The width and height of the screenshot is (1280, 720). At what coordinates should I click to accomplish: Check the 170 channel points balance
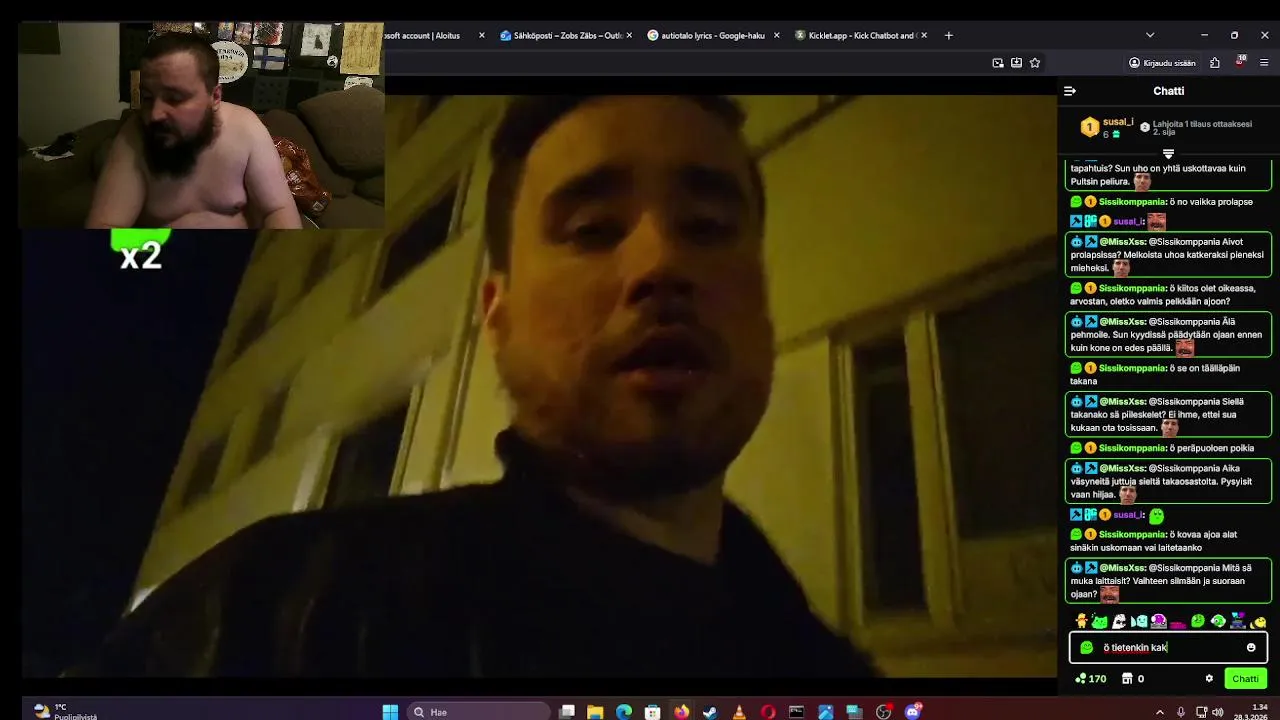click(x=1090, y=678)
